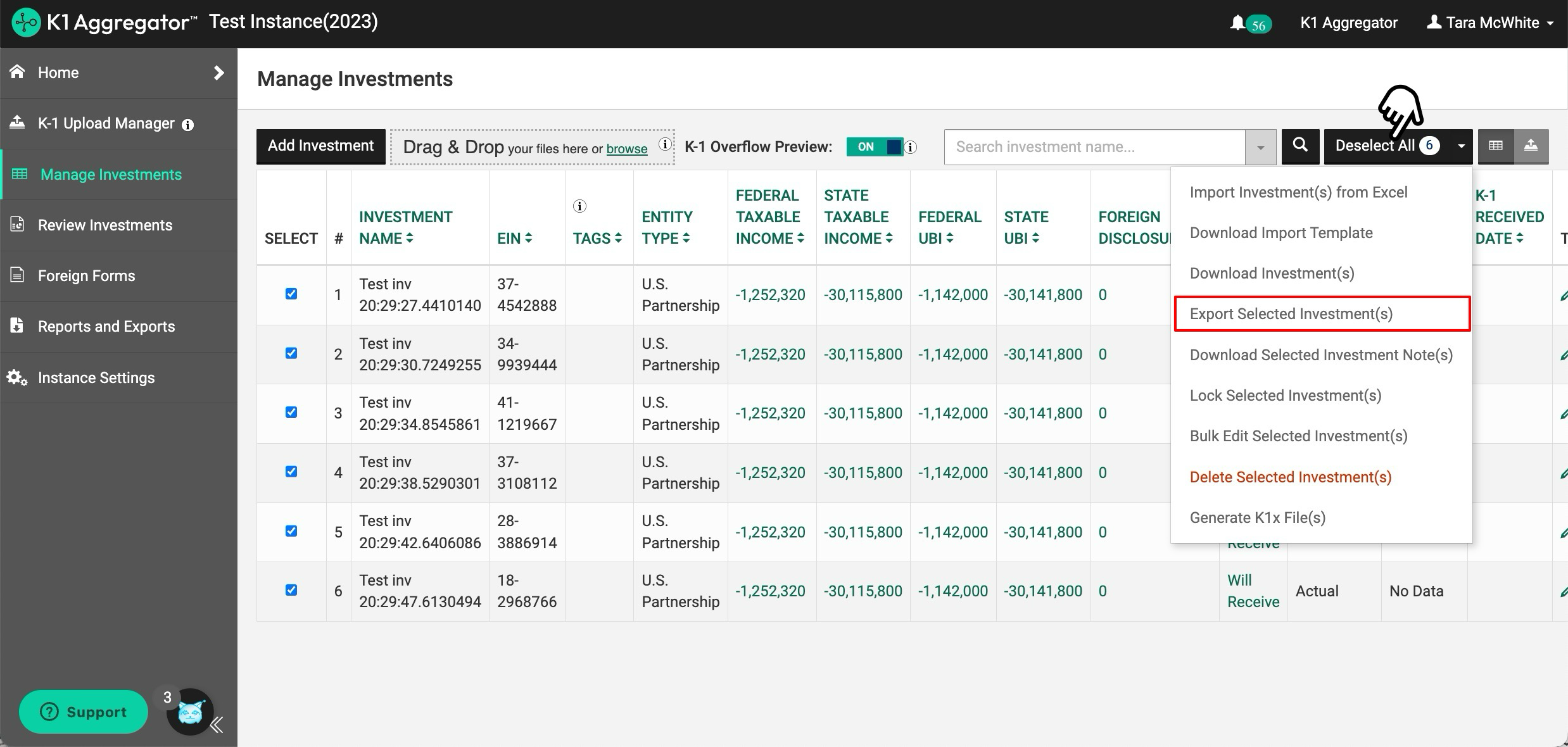The image size is (1568, 747).
Task: Focus the Search investment name field
Action: tap(1094, 147)
